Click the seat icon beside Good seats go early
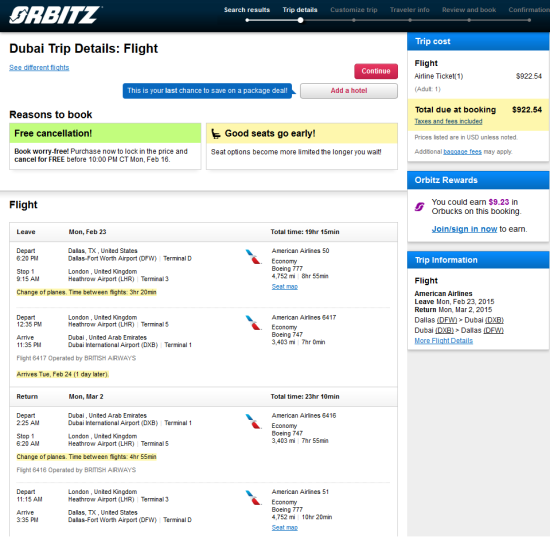 pyautogui.click(x=216, y=134)
